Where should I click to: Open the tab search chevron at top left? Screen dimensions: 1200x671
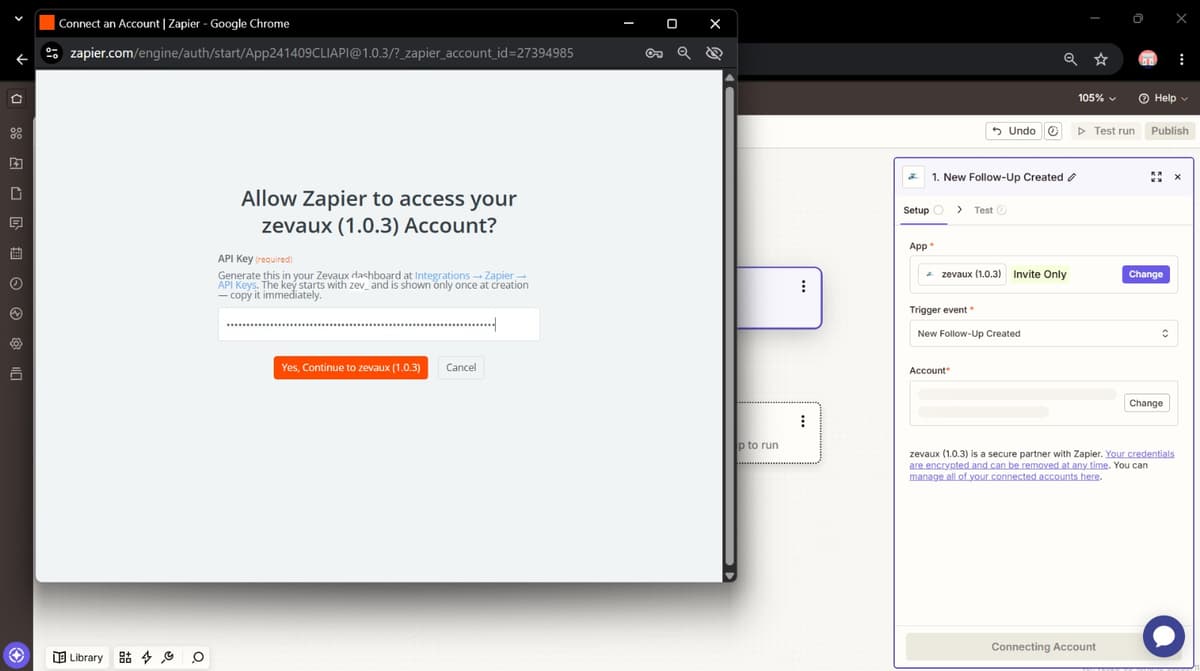tap(18, 19)
